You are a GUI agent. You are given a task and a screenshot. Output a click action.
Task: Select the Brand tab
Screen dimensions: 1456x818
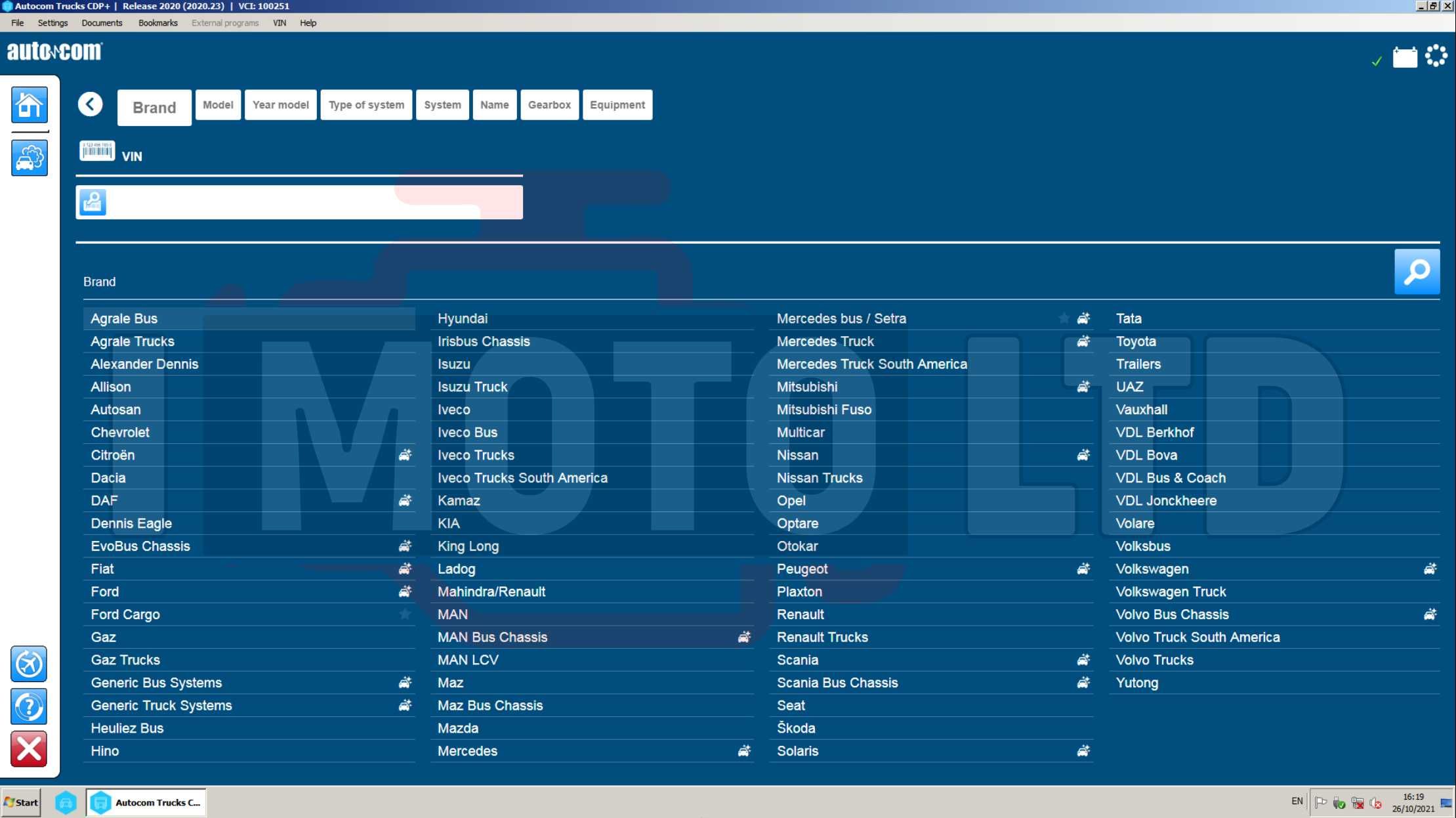pyautogui.click(x=154, y=108)
